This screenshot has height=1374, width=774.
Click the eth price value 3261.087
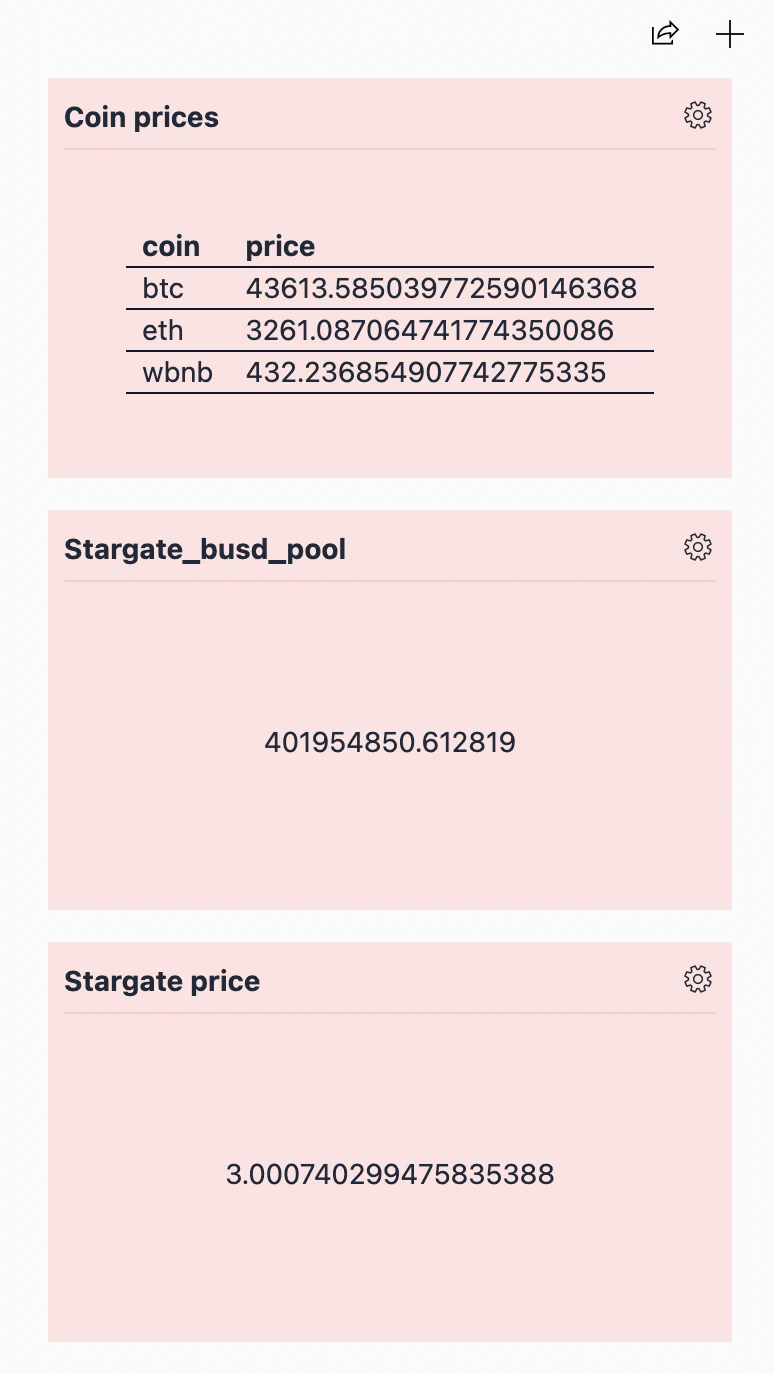click(430, 331)
